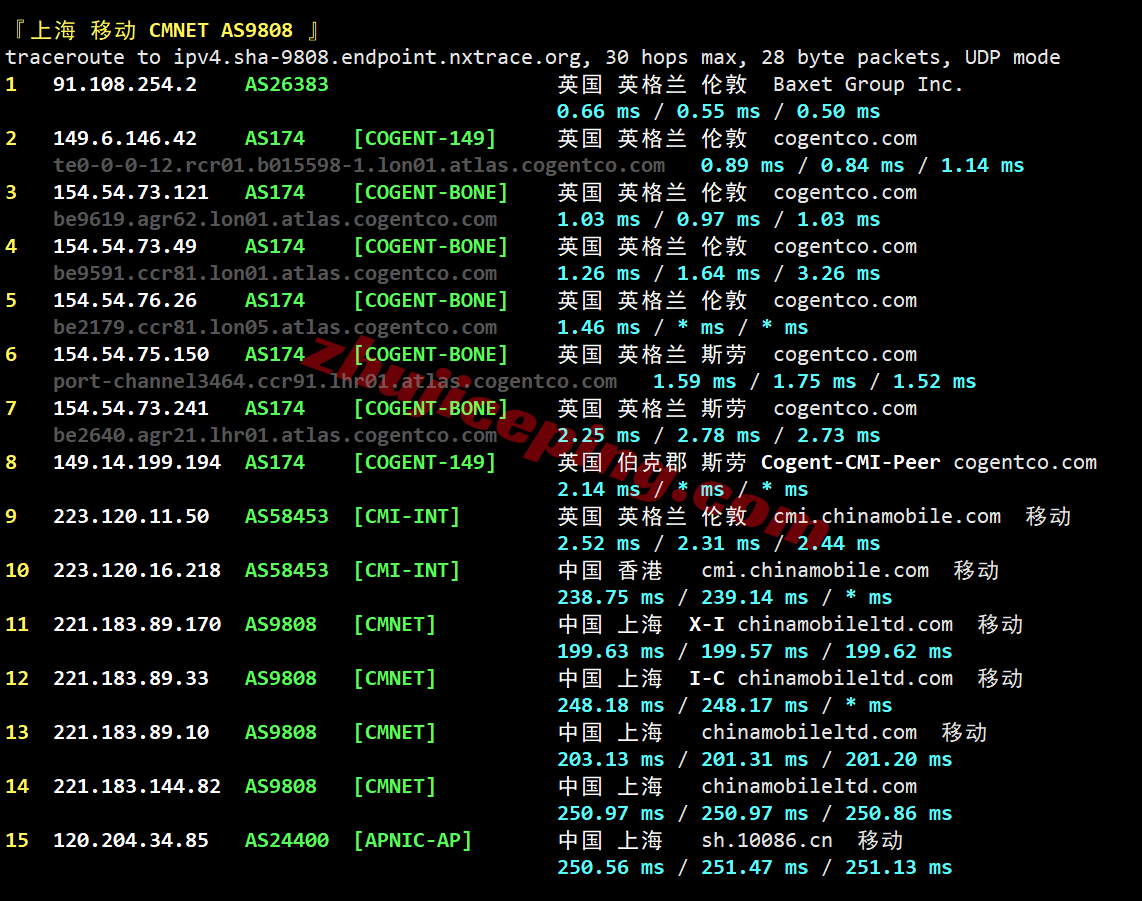Click IP address 221.183.89.33
This screenshot has width=1142, height=901.
130,677
